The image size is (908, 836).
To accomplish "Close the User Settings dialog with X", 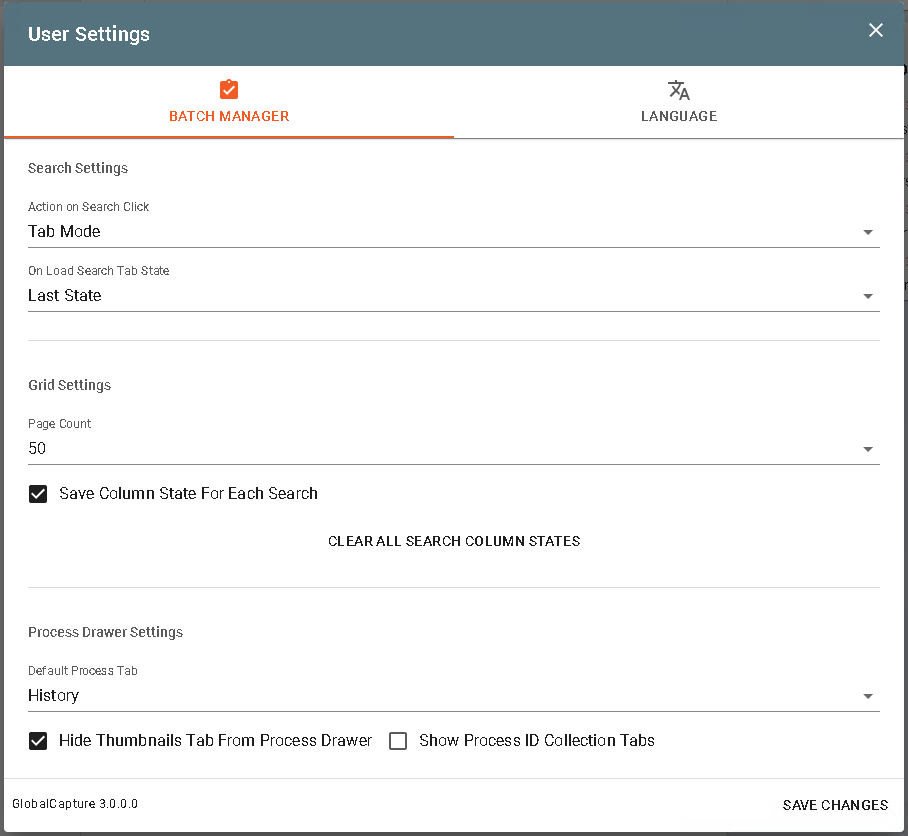I will pyautogui.click(x=876, y=30).
